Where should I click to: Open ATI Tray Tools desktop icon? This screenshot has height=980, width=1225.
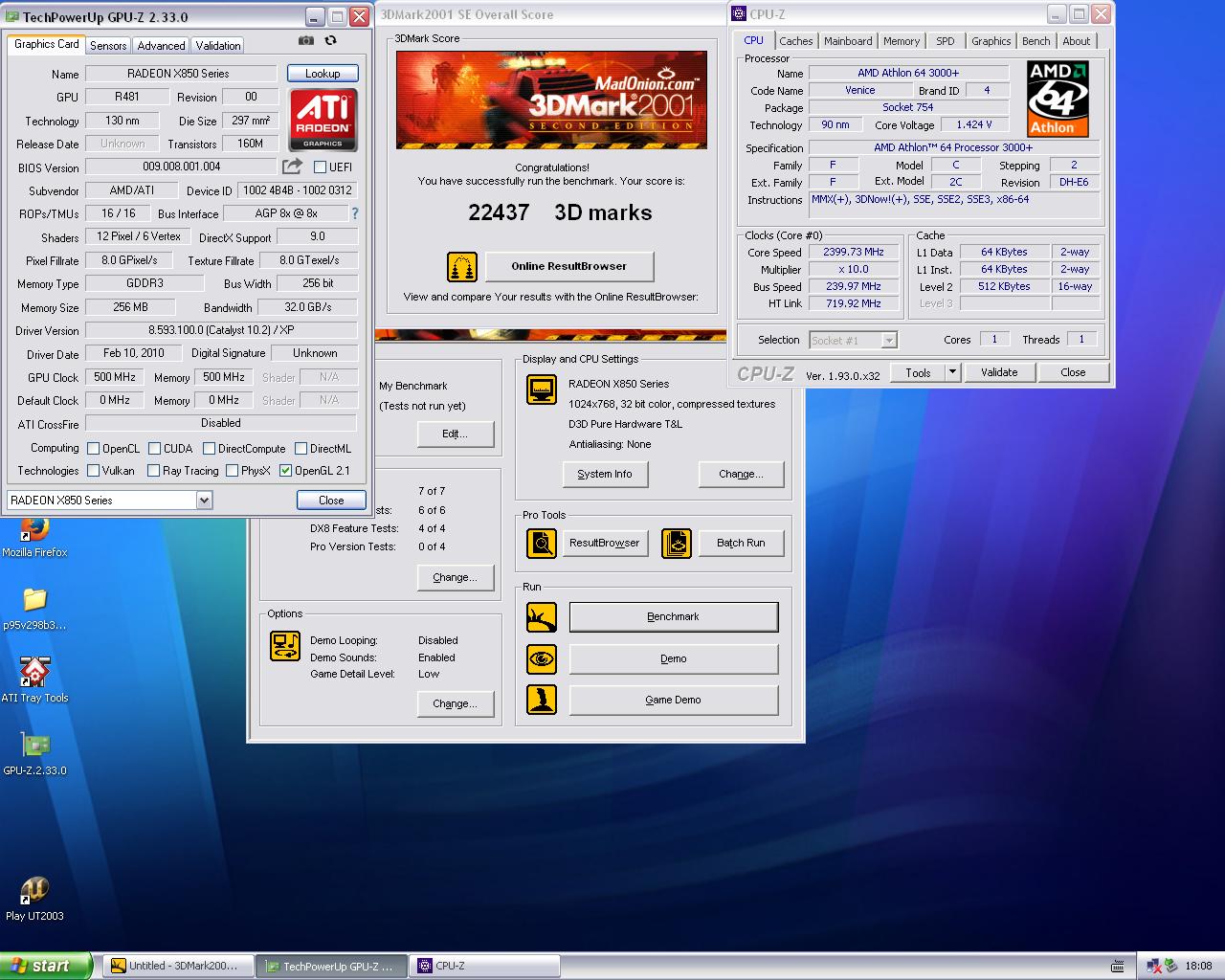click(34, 674)
